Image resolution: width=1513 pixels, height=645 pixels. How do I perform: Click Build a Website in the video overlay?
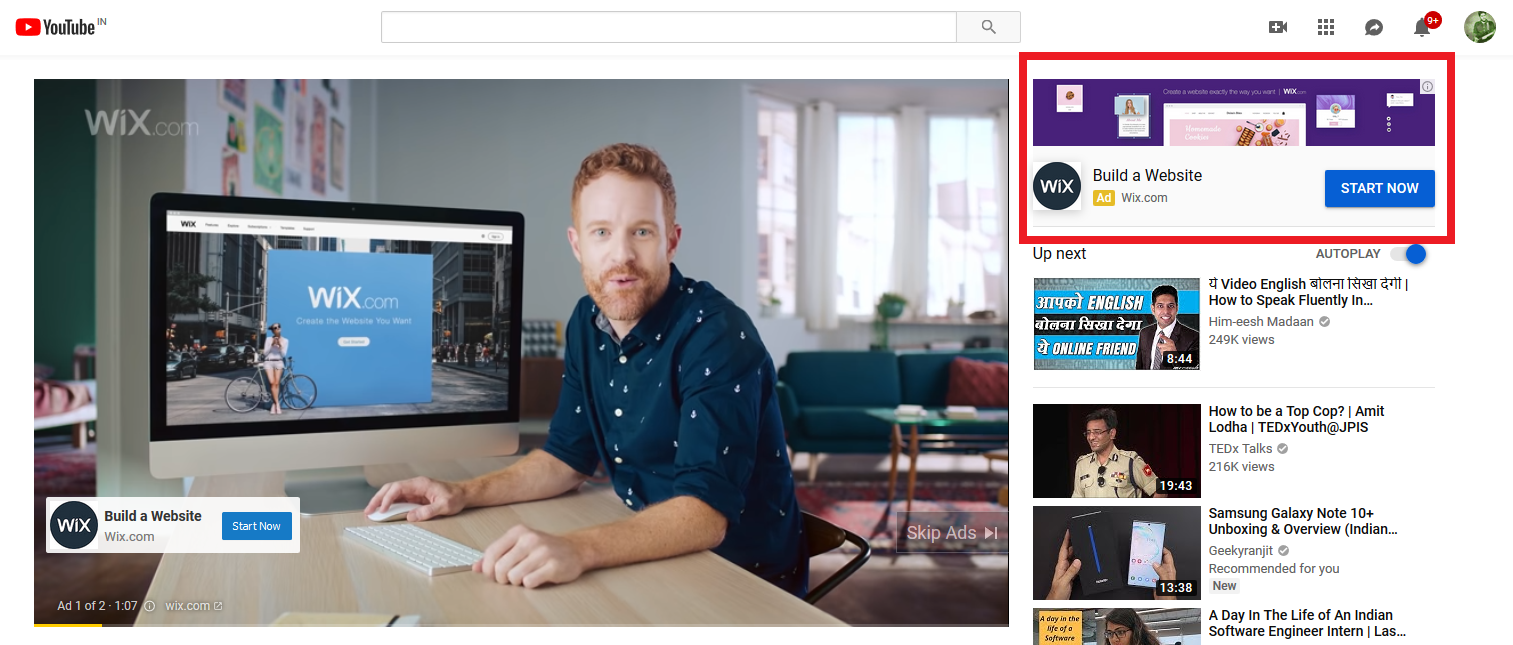tap(153, 516)
